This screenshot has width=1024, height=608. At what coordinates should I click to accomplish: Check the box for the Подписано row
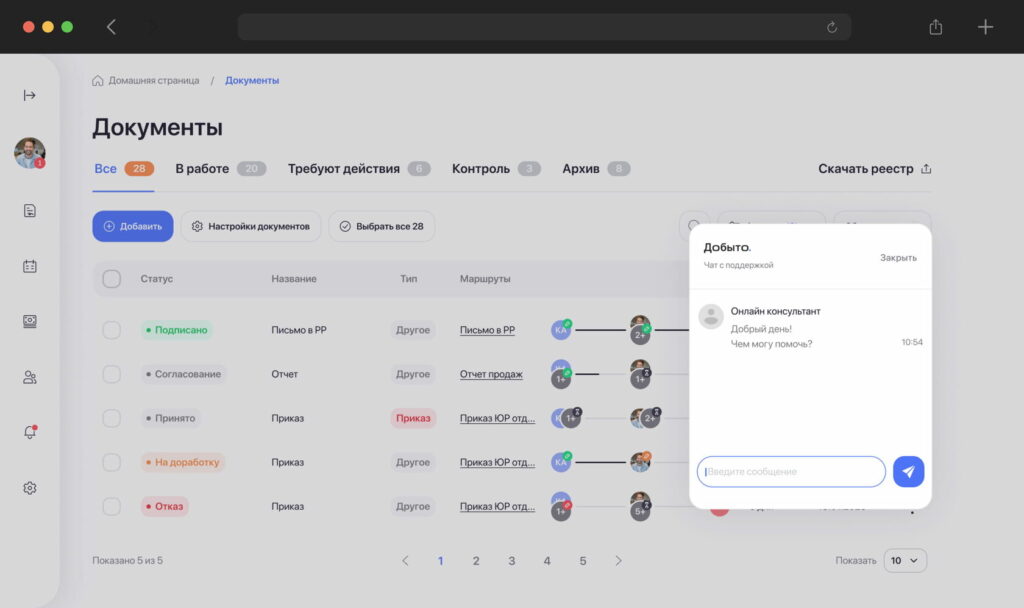(x=112, y=330)
